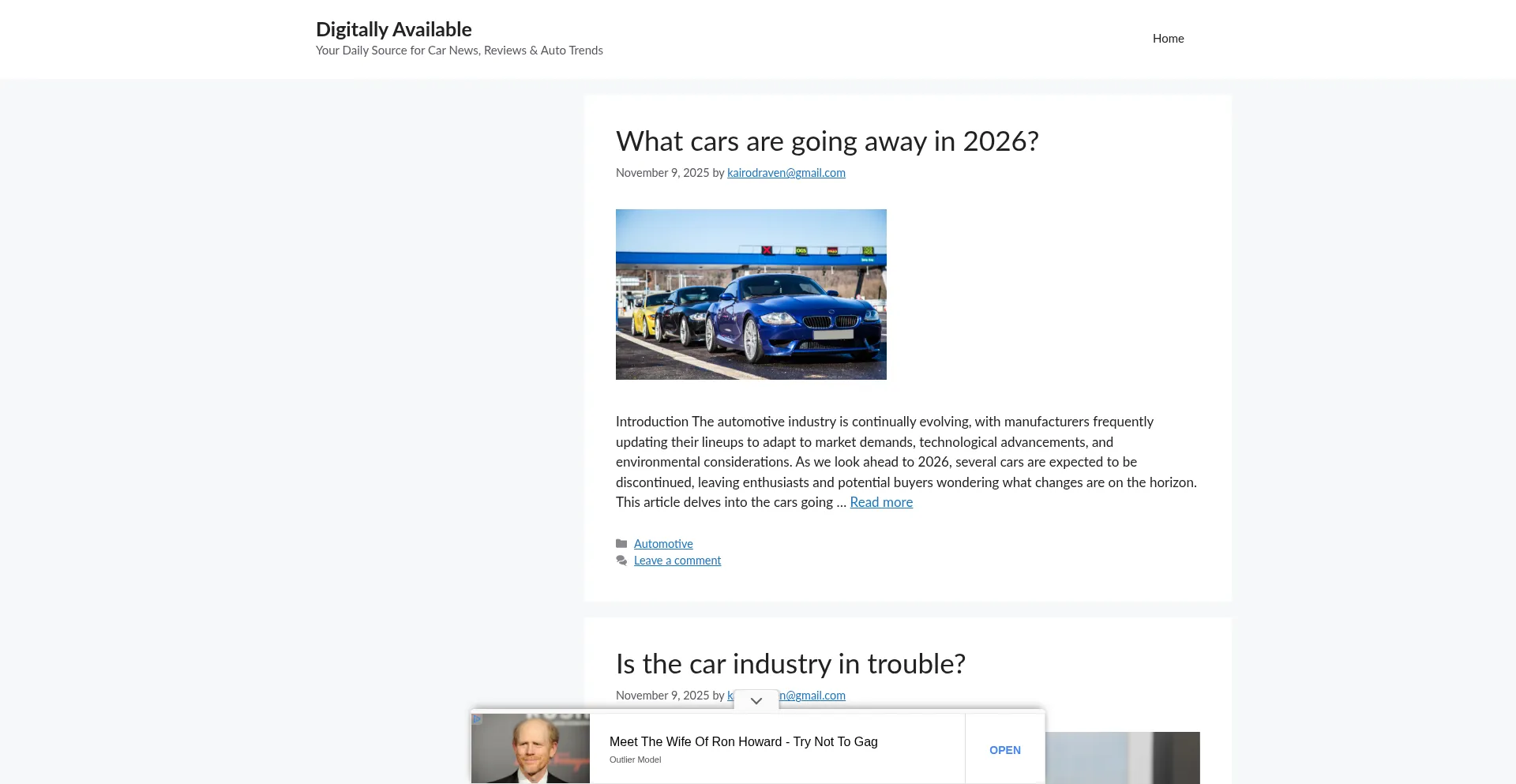The image size is (1516, 784).
Task: Go to the Digitally Available site title
Action: [x=393, y=29]
